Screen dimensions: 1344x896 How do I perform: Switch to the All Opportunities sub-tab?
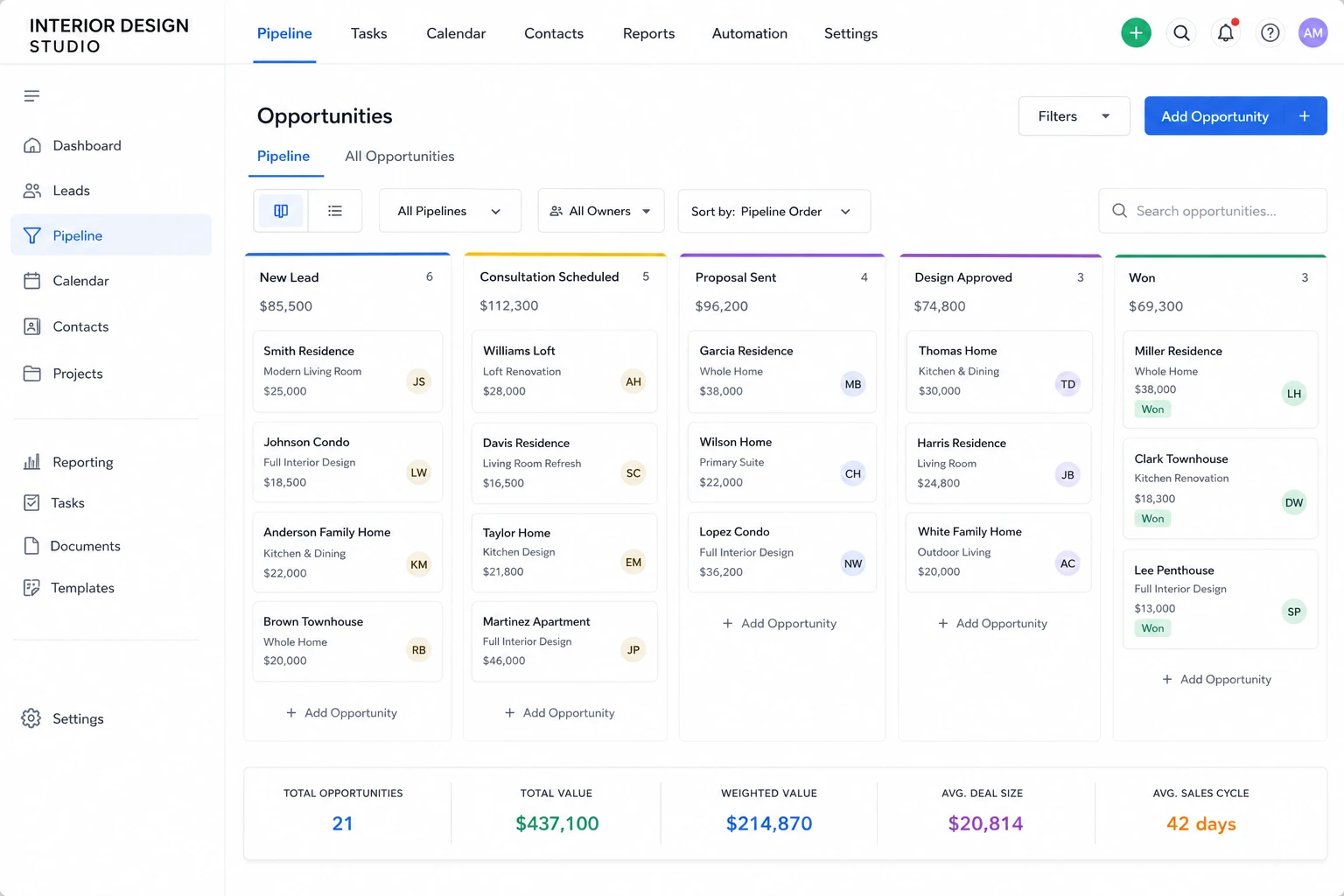pos(399,157)
